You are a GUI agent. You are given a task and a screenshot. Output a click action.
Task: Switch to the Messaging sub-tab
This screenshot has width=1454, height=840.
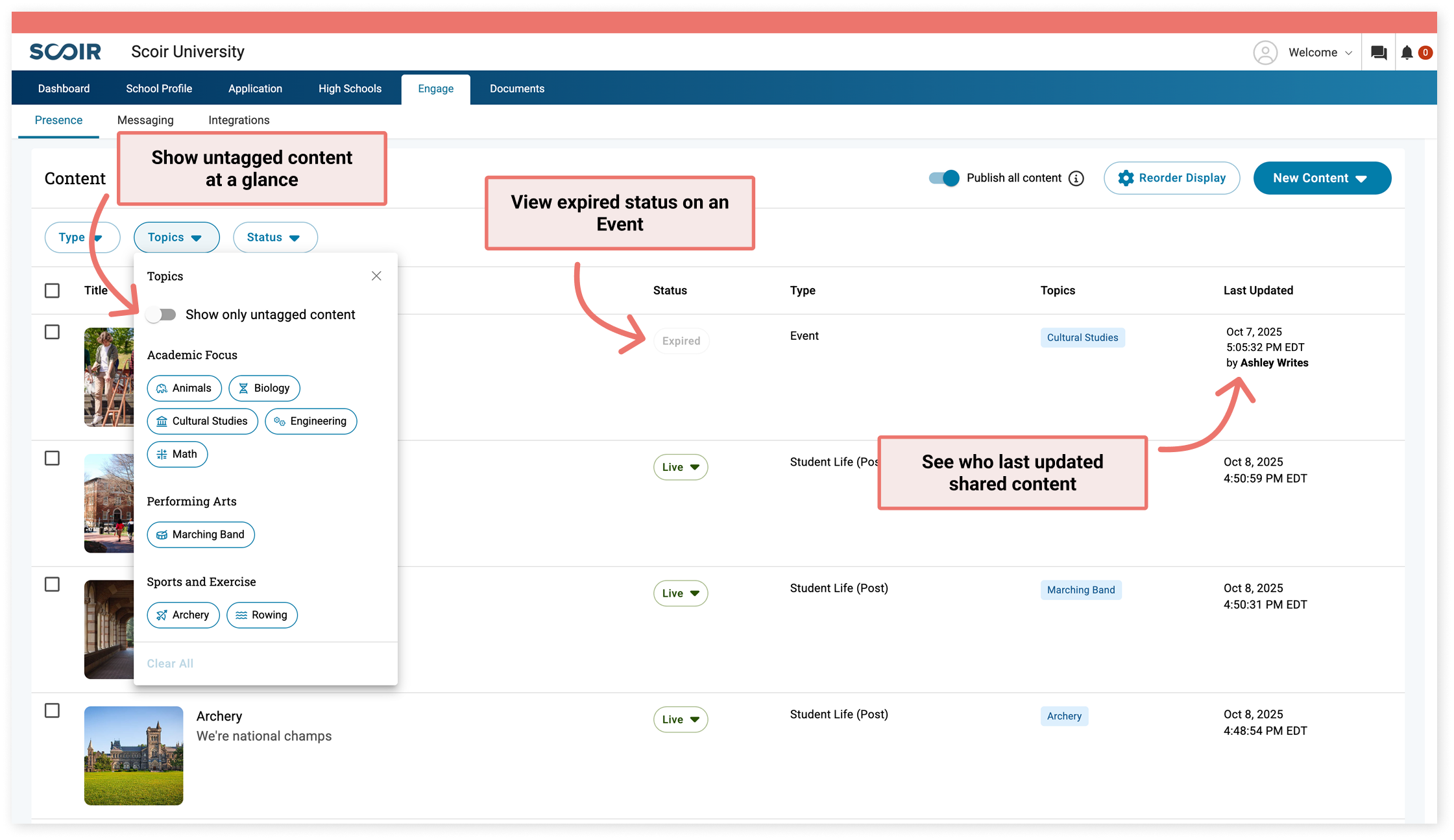tap(145, 120)
